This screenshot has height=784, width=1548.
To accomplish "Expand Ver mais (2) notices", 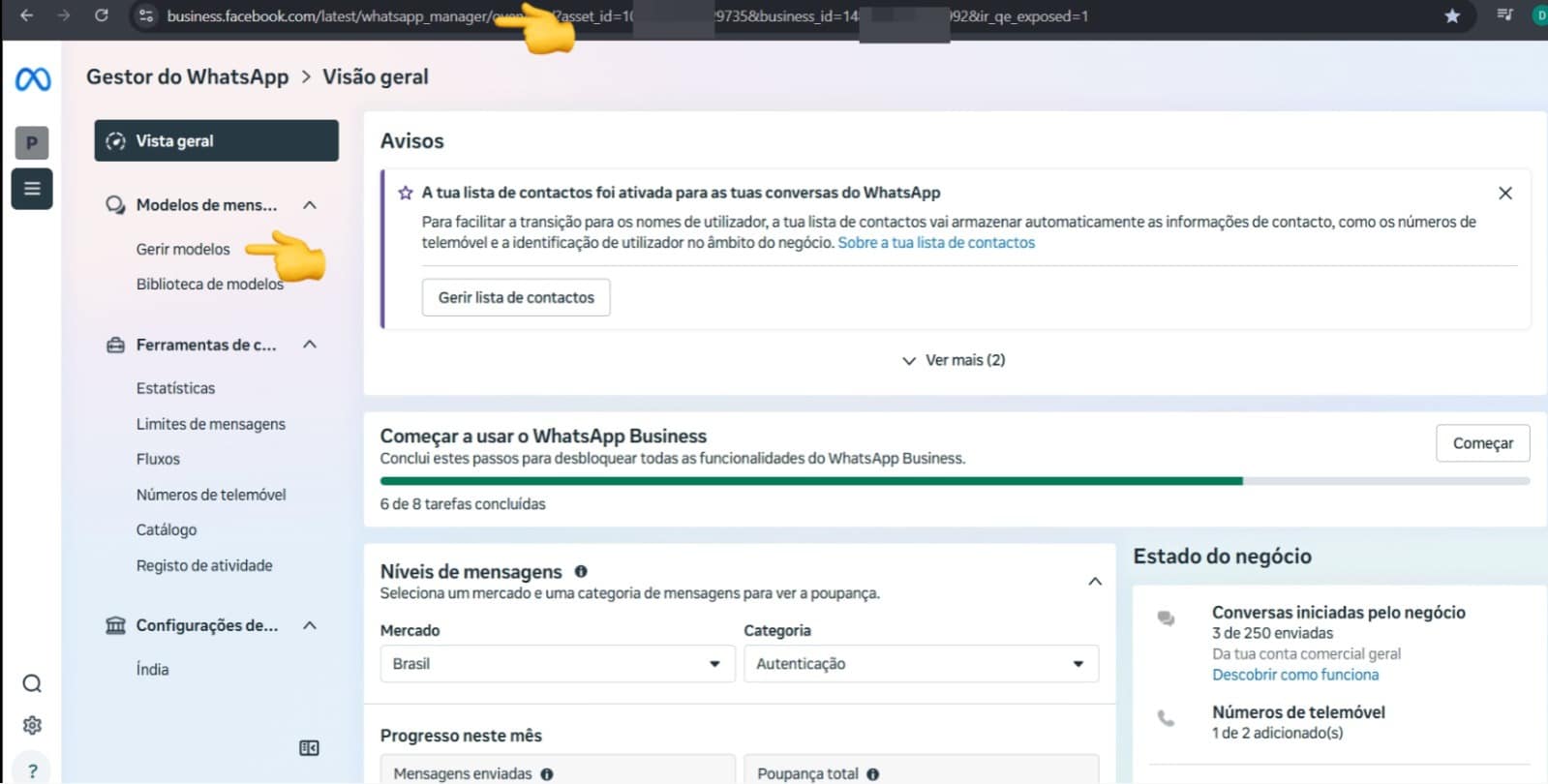I will [x=954, y=360].
